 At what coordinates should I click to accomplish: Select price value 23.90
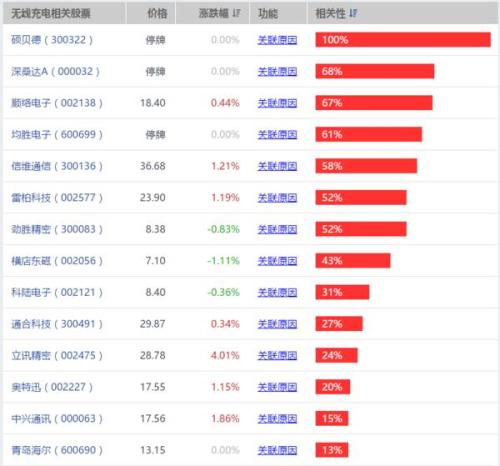point(153,198)
